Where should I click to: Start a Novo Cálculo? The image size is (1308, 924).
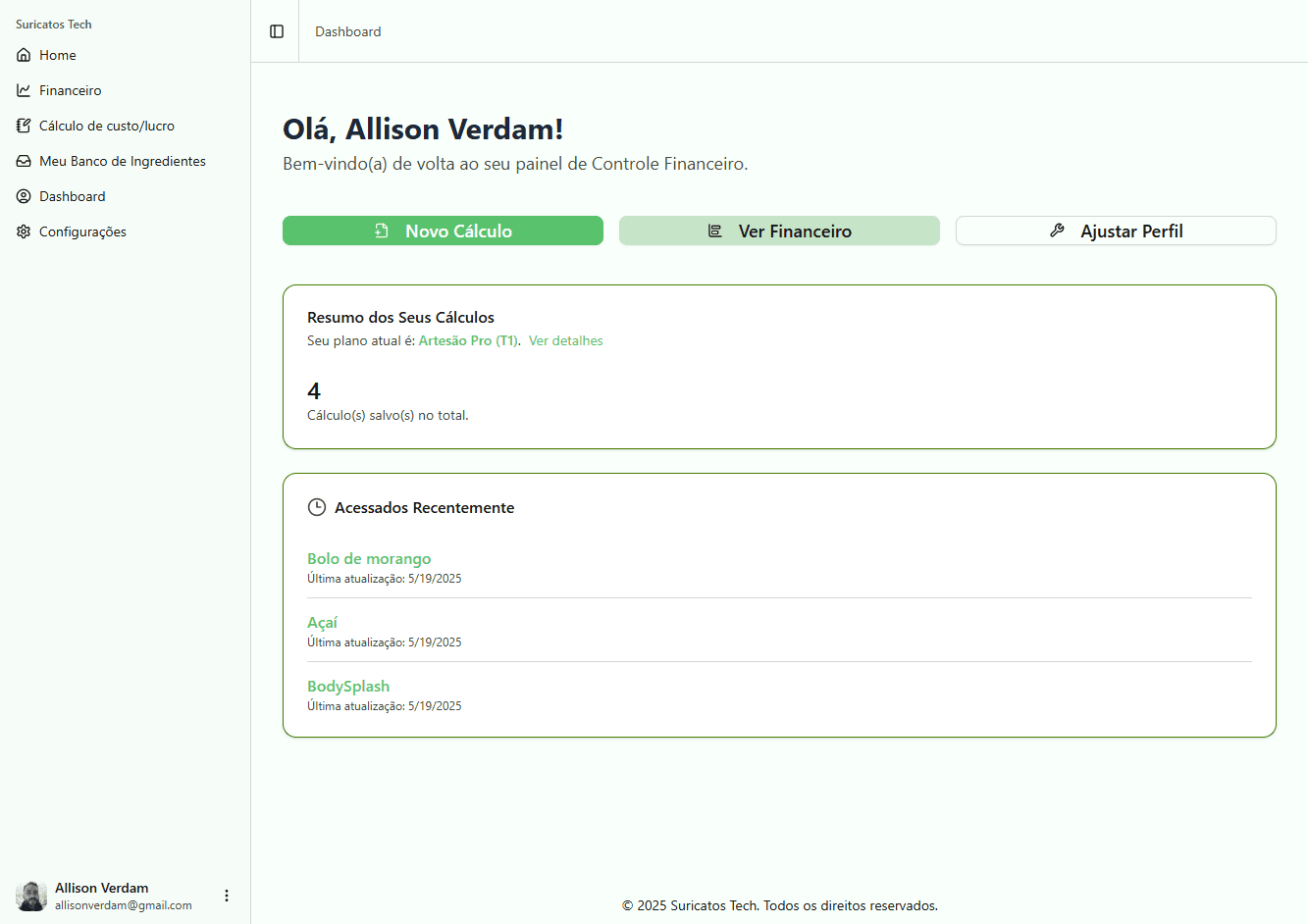click(x=443, y=231)
